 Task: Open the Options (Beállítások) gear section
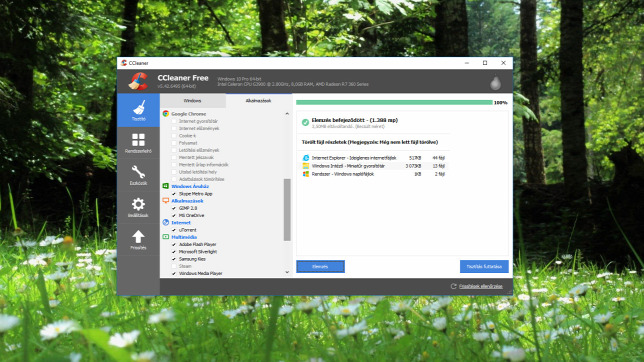138,207
